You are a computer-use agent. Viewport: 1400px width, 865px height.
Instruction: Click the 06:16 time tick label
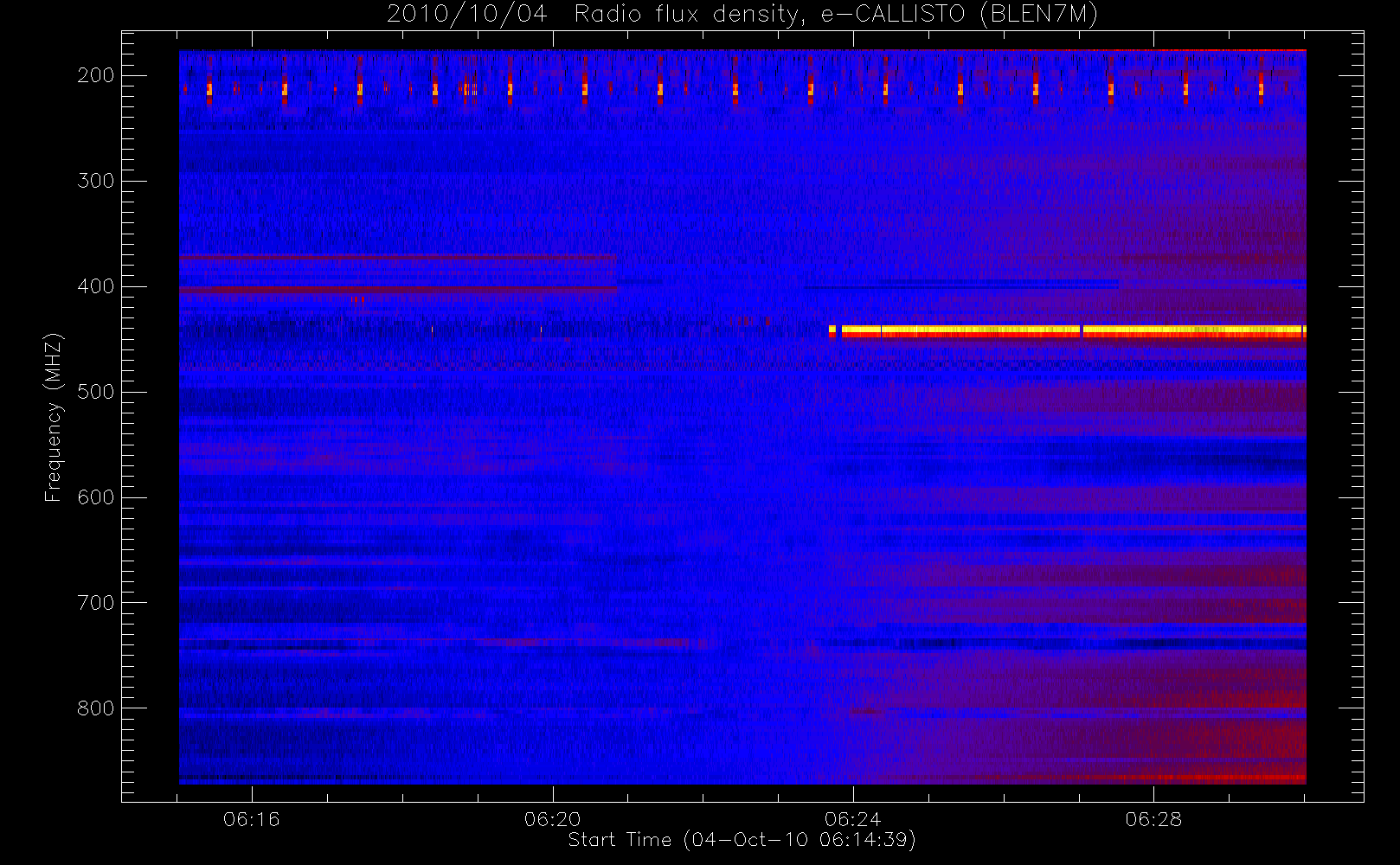click(252, 819)
